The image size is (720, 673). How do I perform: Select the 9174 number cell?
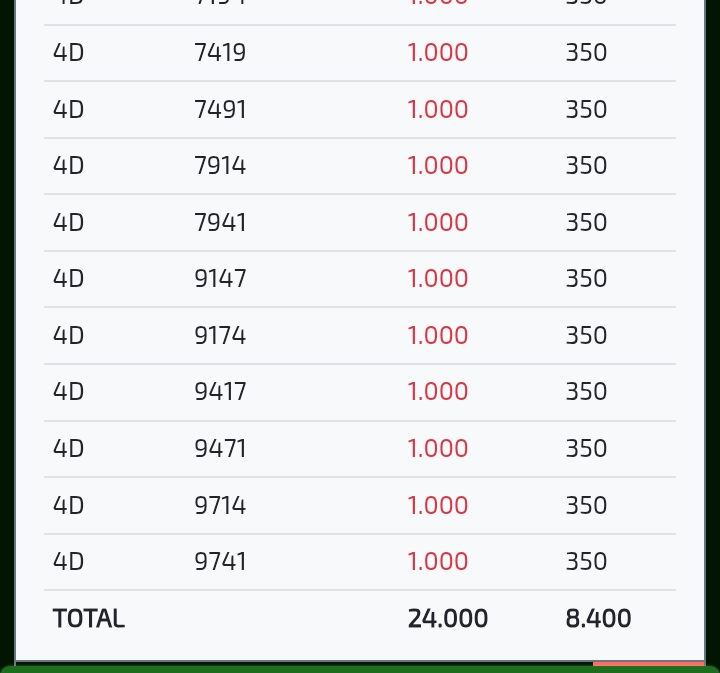220,335
